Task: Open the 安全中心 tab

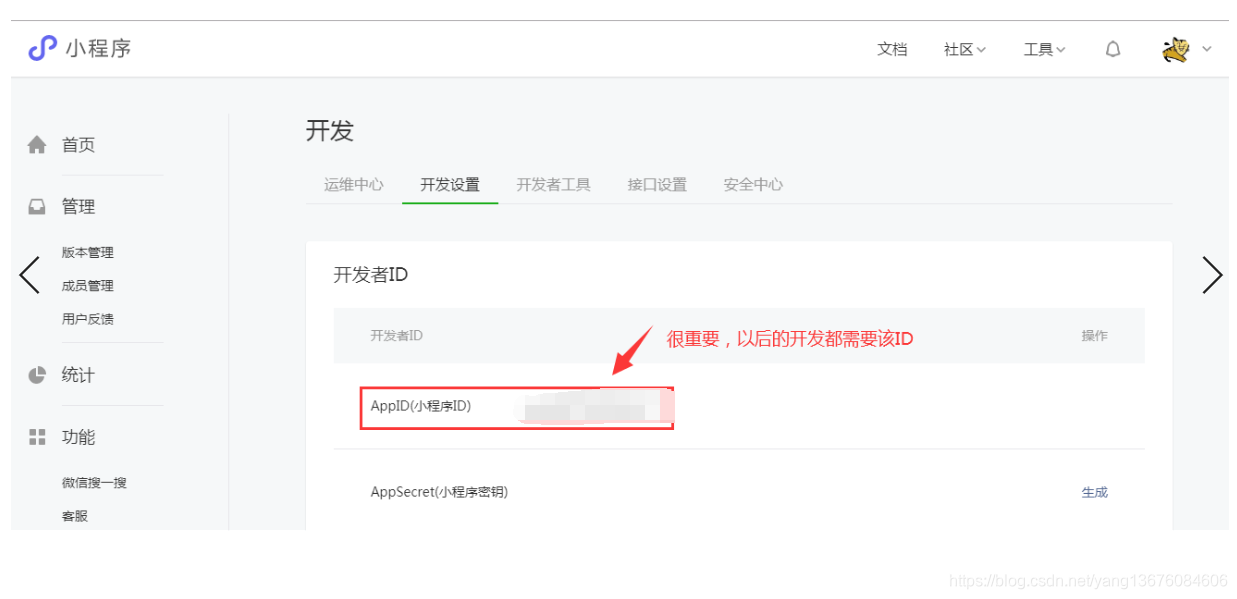Action: point(753,184)
